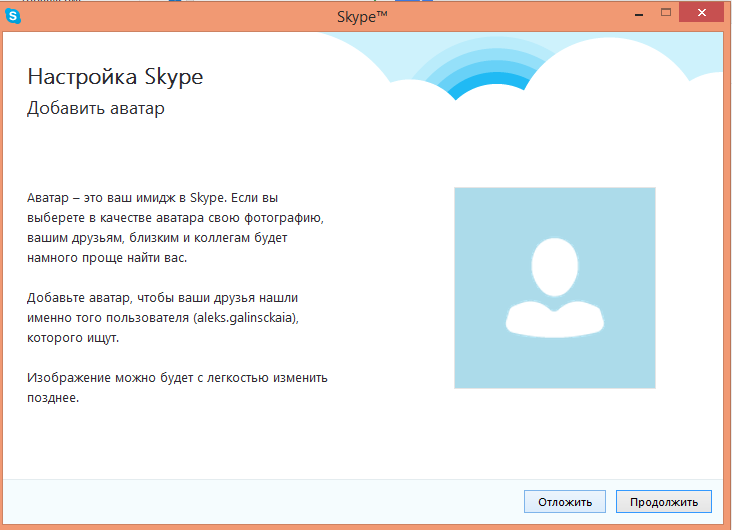Image resolution: width=732 pixels, height=530 pixels.
Task: Minimize the Skype setup window
Action: pos(639,14)
